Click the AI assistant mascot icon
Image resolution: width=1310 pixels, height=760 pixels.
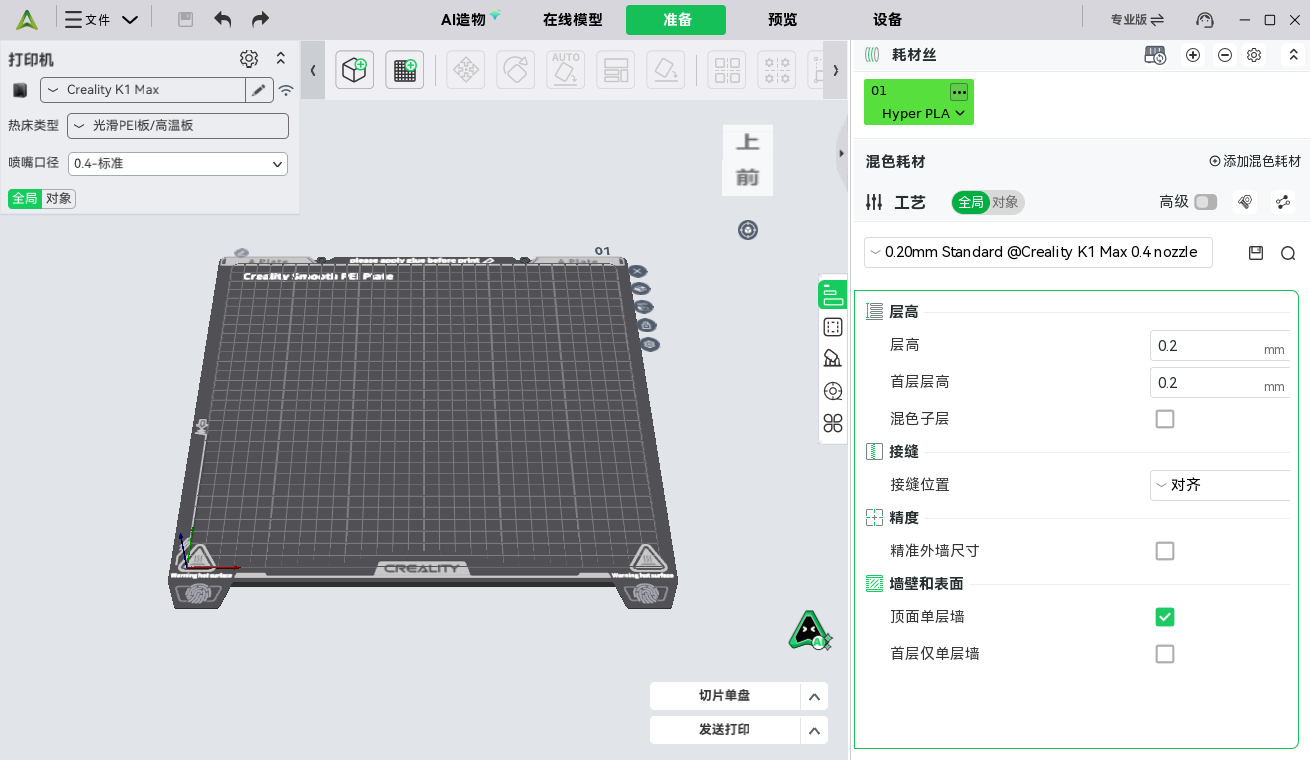click(809, 630)
